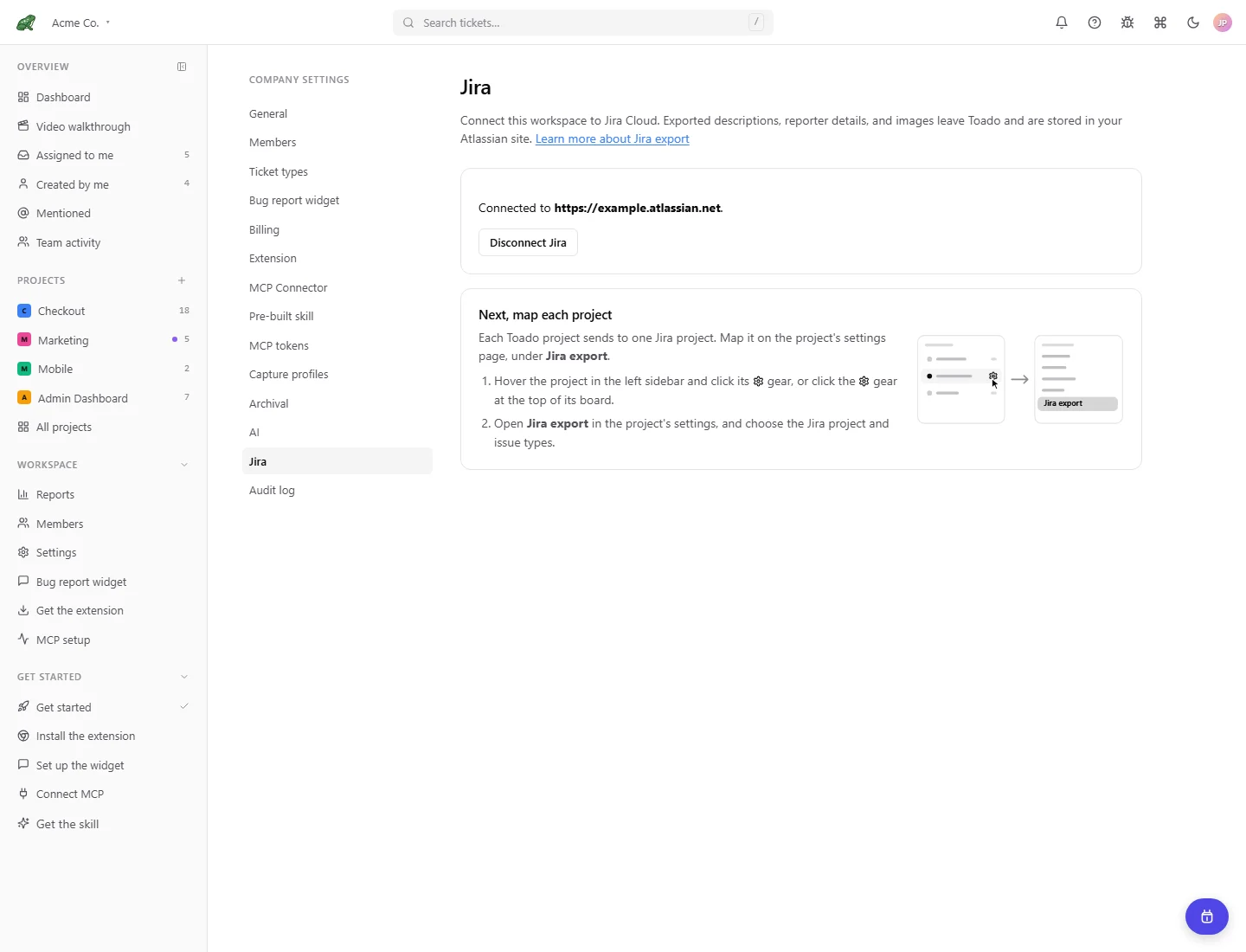Open Get the skill step

point(104,824)
